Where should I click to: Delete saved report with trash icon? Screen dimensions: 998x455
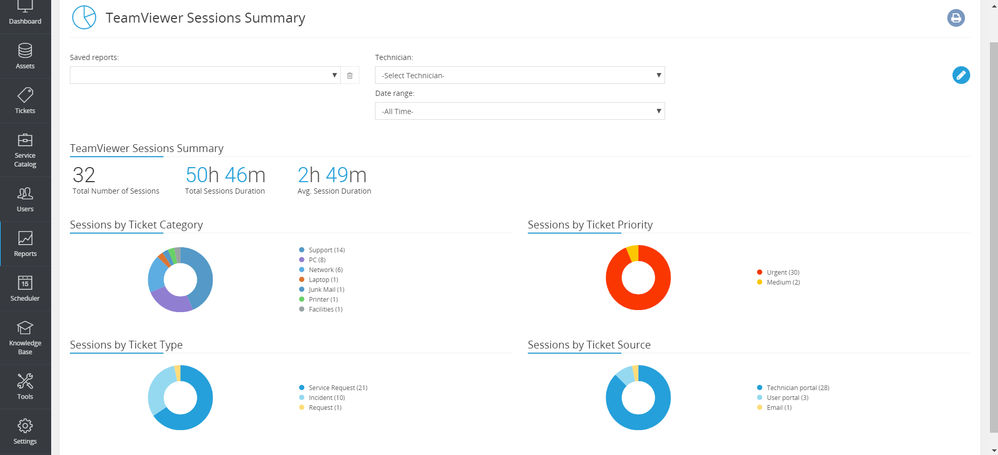pos(349,76)
